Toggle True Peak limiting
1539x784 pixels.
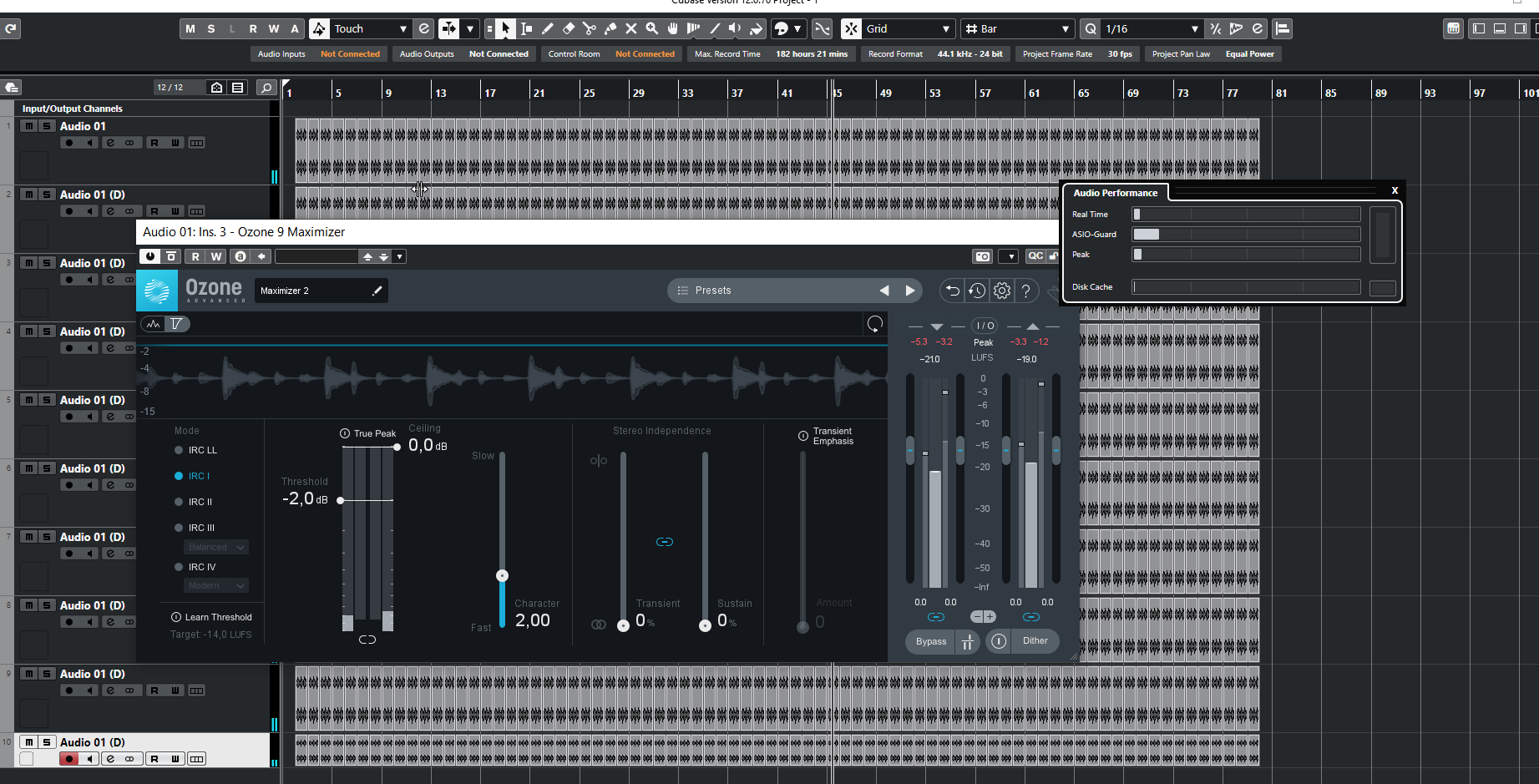345,433
